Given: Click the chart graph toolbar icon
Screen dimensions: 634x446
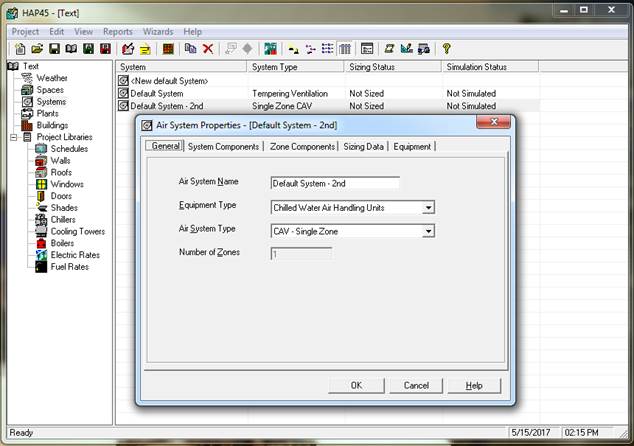Looking at the screenshot, I should tap(406, 49).
